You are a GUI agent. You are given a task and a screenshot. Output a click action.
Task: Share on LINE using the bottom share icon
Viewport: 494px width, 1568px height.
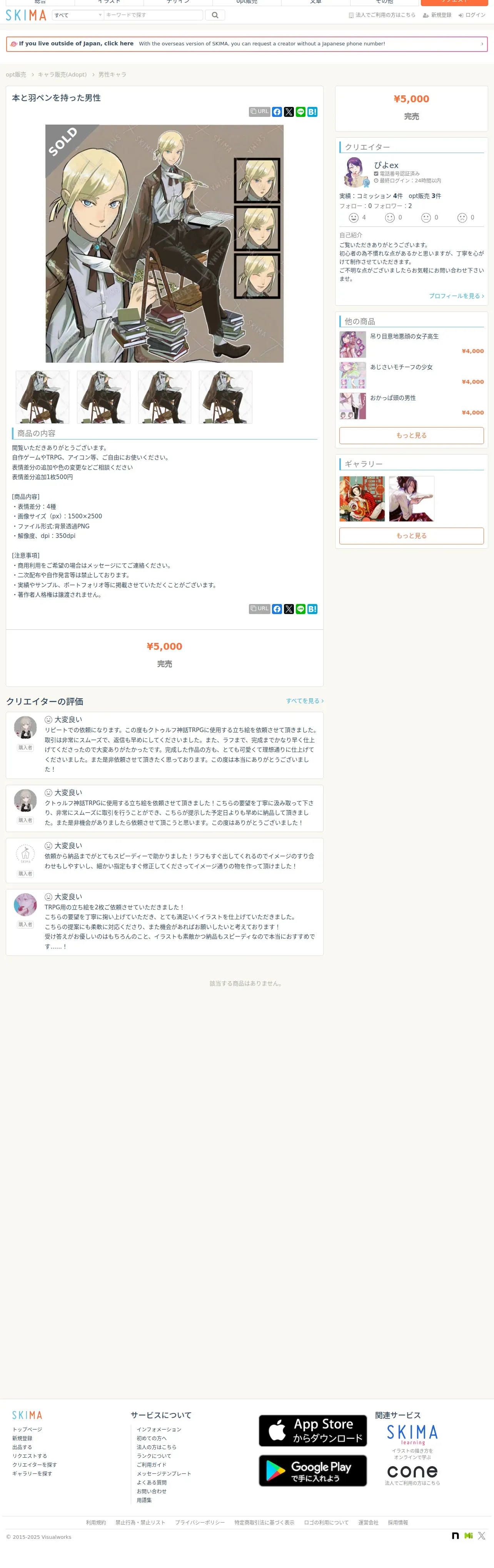coord(300,609)
